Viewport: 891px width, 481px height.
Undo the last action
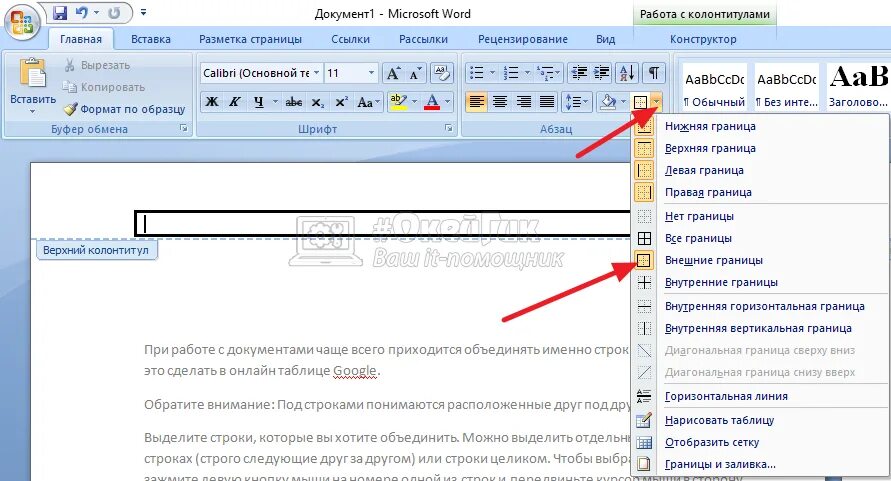click(x=82, y=13)
